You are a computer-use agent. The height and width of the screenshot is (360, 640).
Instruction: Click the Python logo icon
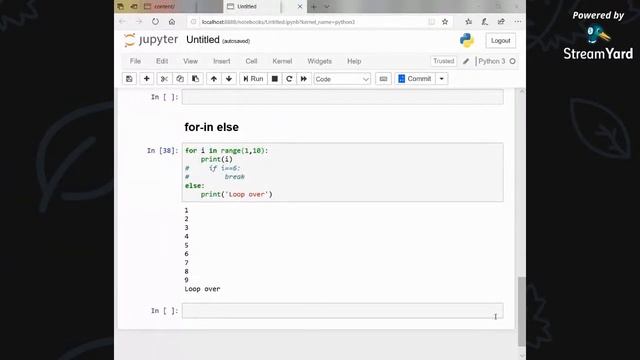click(467, 40)
